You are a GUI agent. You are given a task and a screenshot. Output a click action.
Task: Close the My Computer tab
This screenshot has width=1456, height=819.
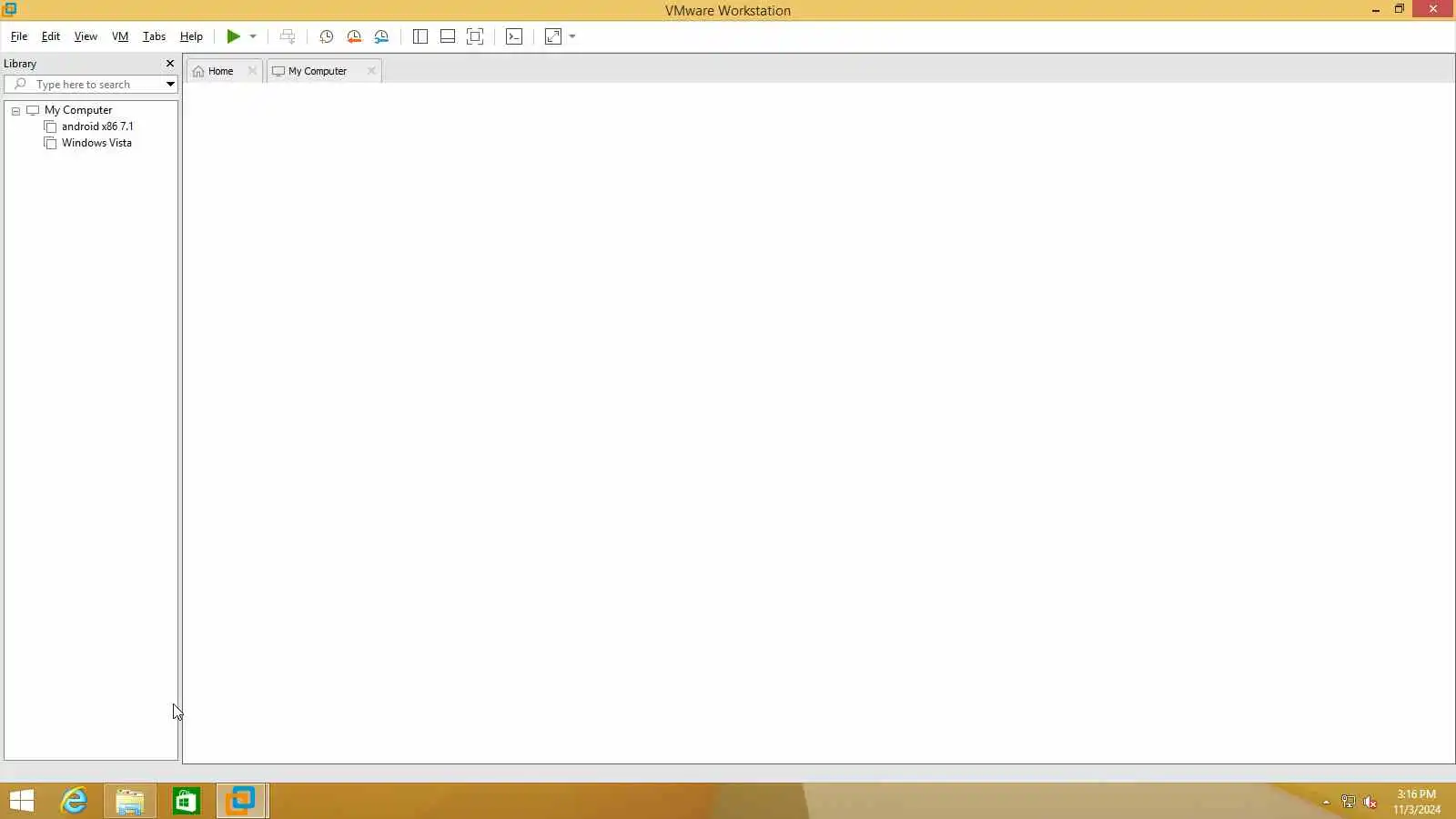371,71
